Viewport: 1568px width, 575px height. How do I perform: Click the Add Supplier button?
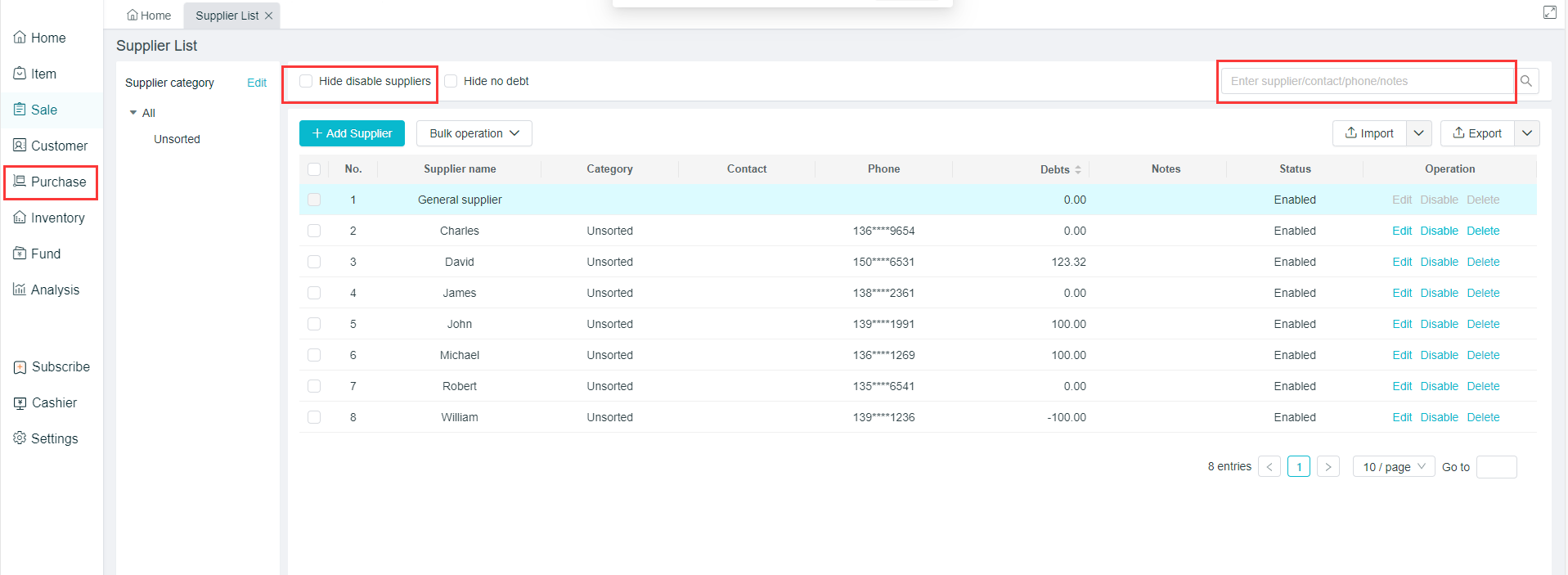point(352,133)
